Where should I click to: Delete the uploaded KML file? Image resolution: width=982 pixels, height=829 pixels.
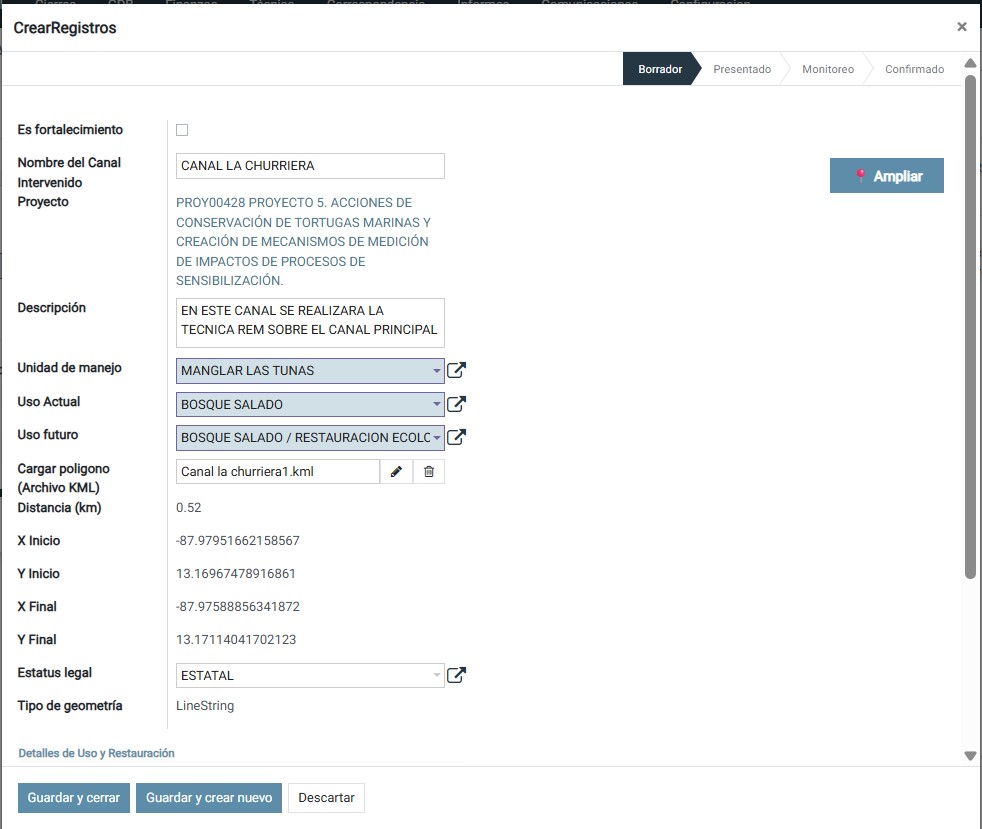(429, 471)
